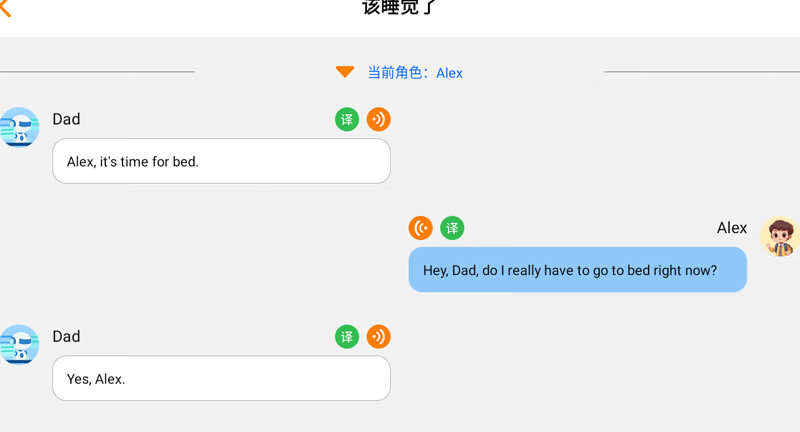
Task: Select the "Alex, it's time for bed." bubble
Action: tap(221, 161)
